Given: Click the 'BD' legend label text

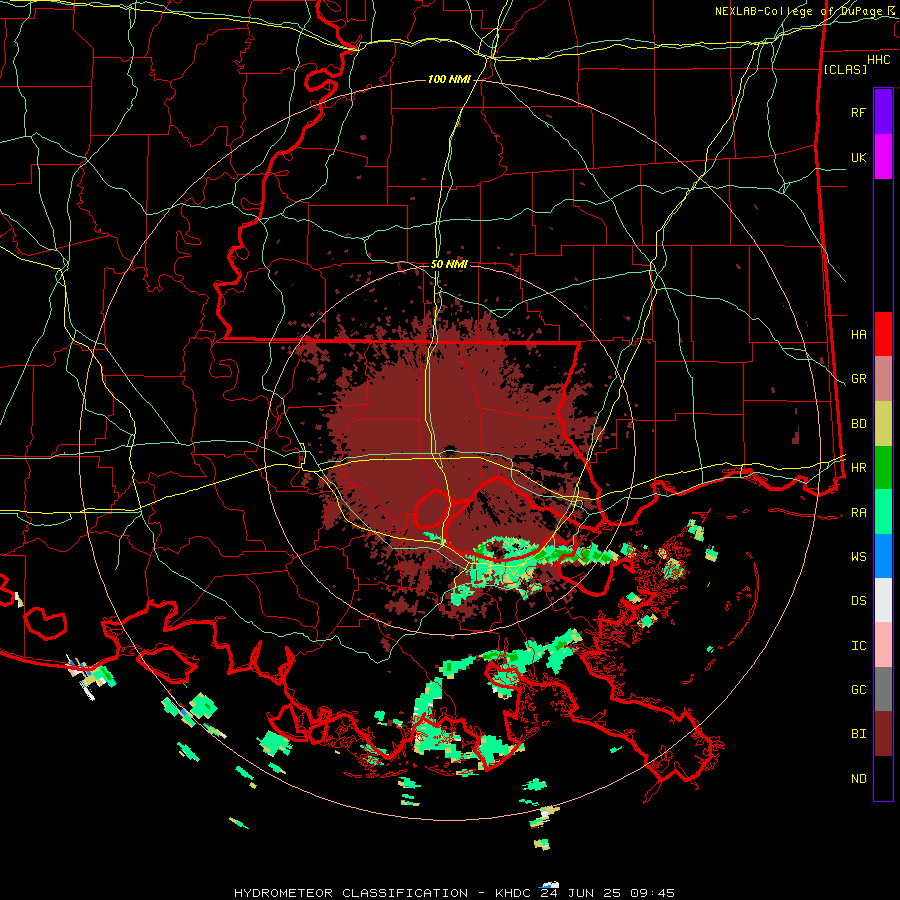Looking at the screenshot, I should (x=859, y=424).
